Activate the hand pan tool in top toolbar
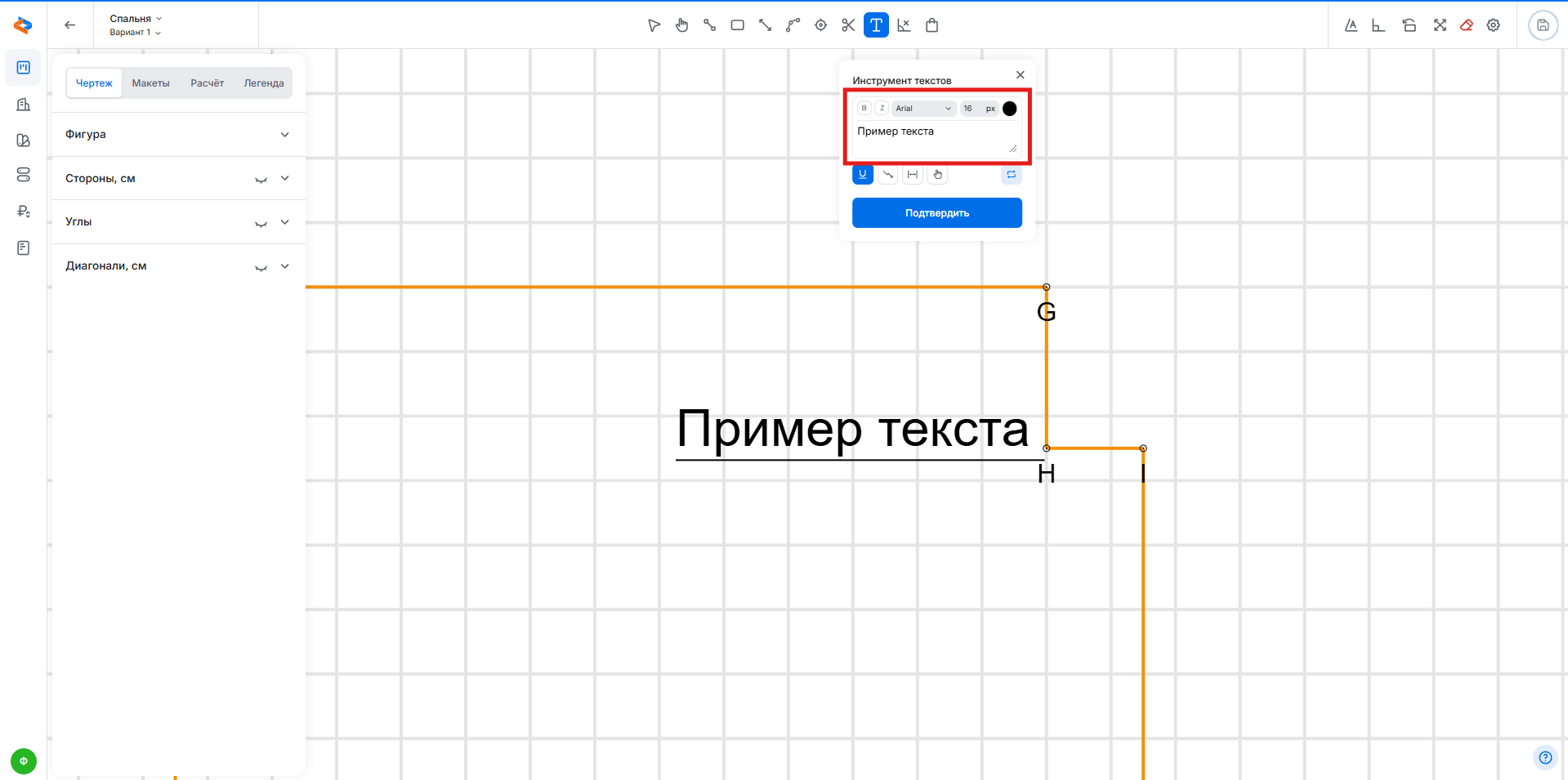Screen dimensions: 1568x780 (x=681, y=25)
